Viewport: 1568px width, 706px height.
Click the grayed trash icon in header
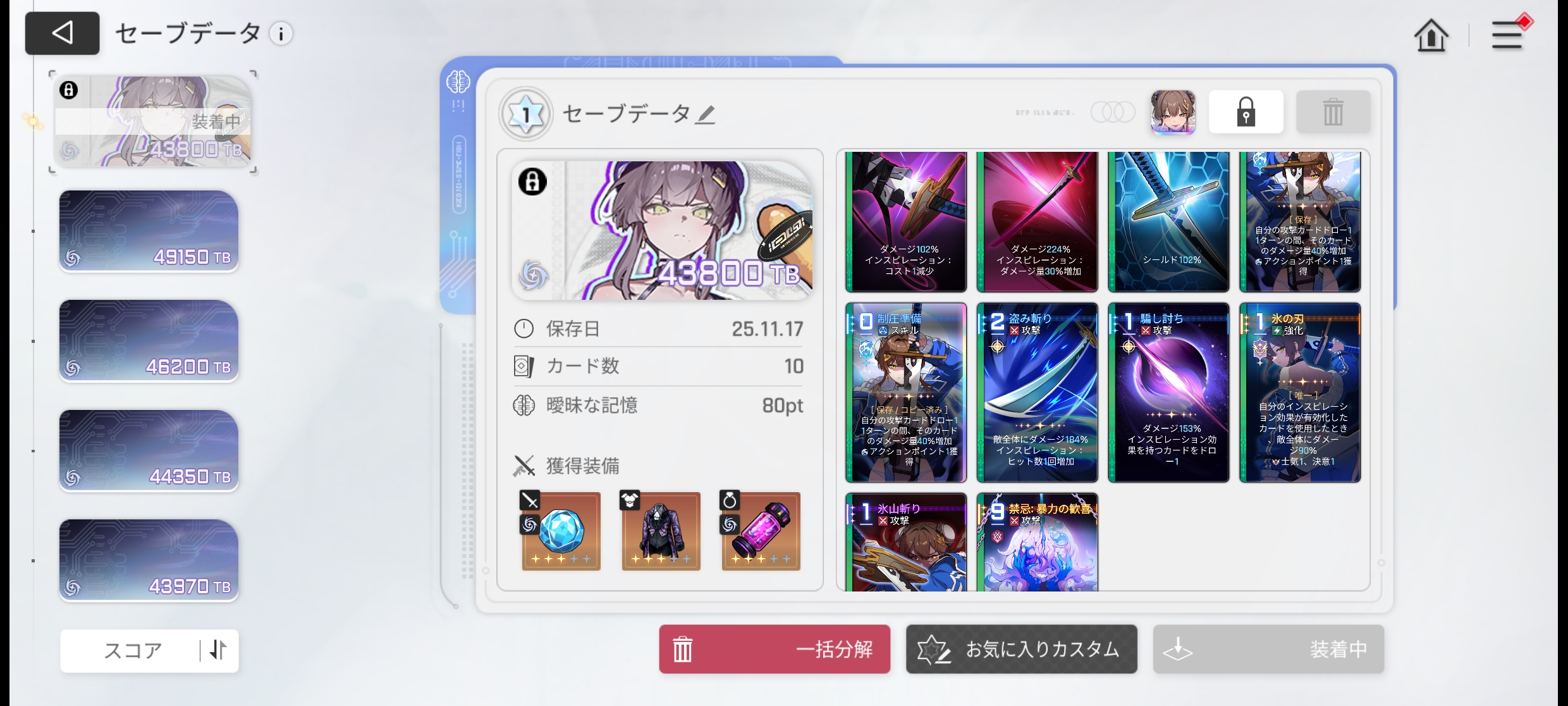pyautogui.click(x=1333, y=112)
